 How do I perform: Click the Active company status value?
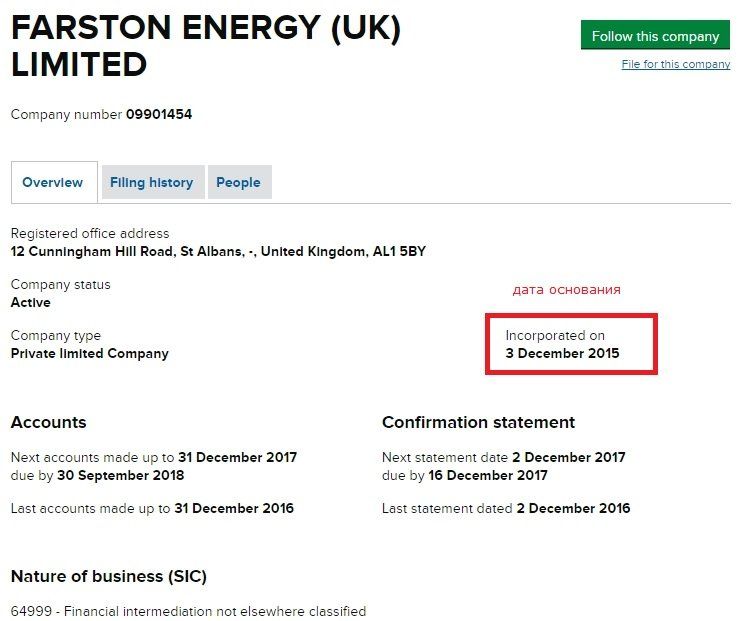pyautogui.click(x=31, y=302)
